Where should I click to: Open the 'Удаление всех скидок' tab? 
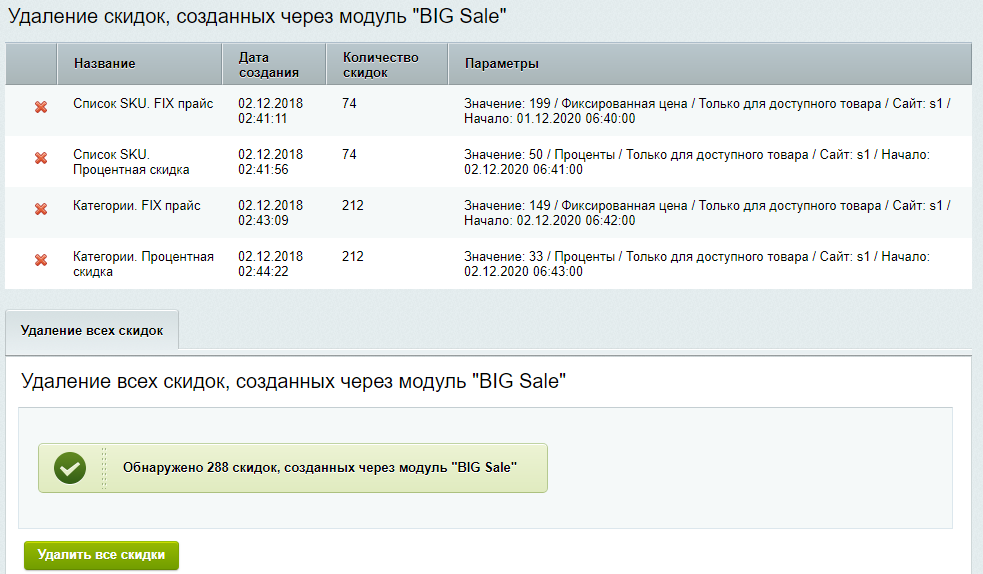pos(91,330)
